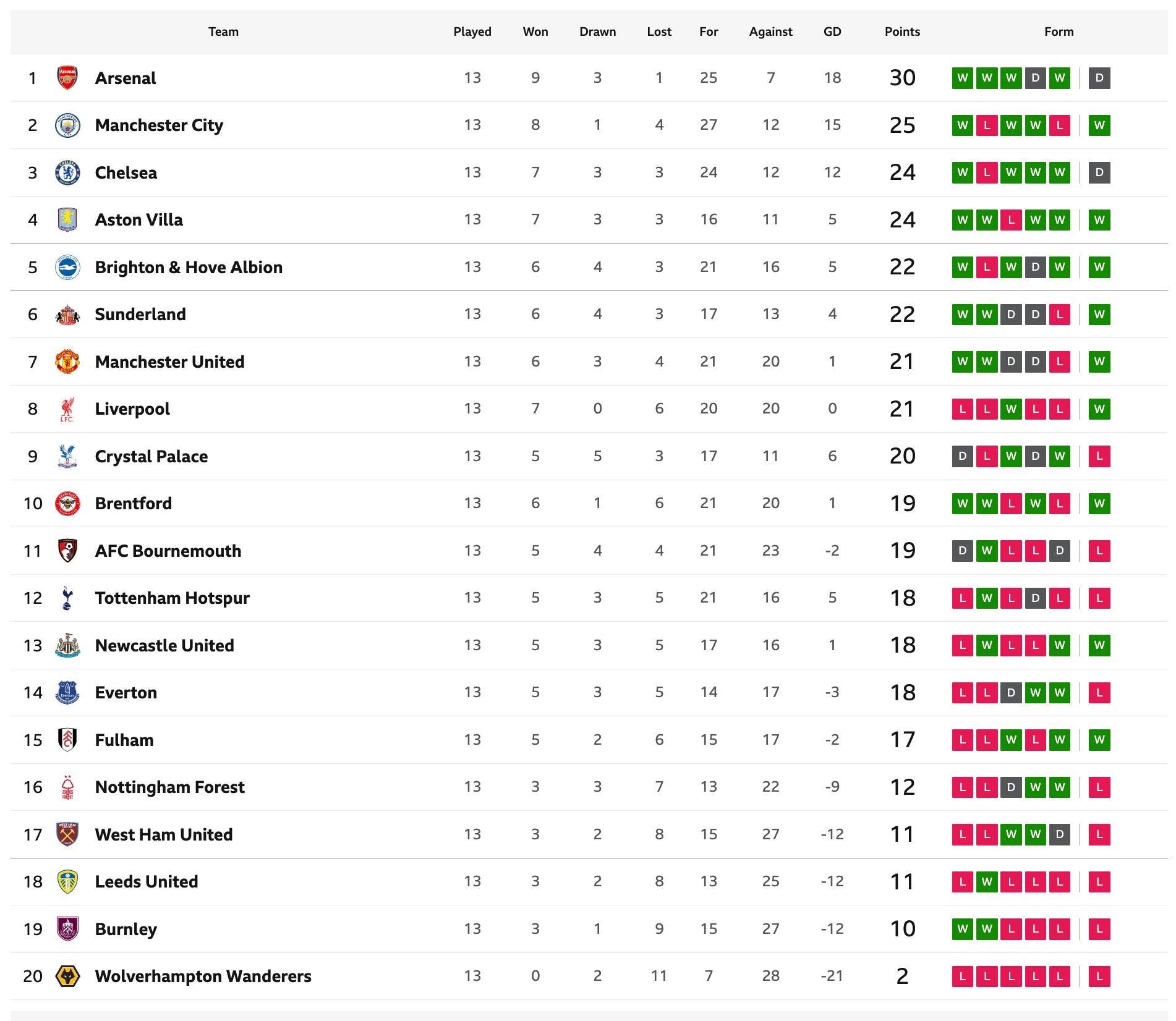Screen dimensions: 1176x1021
Task: Click the Burnley club crest
Action: (x=67, y=929)
